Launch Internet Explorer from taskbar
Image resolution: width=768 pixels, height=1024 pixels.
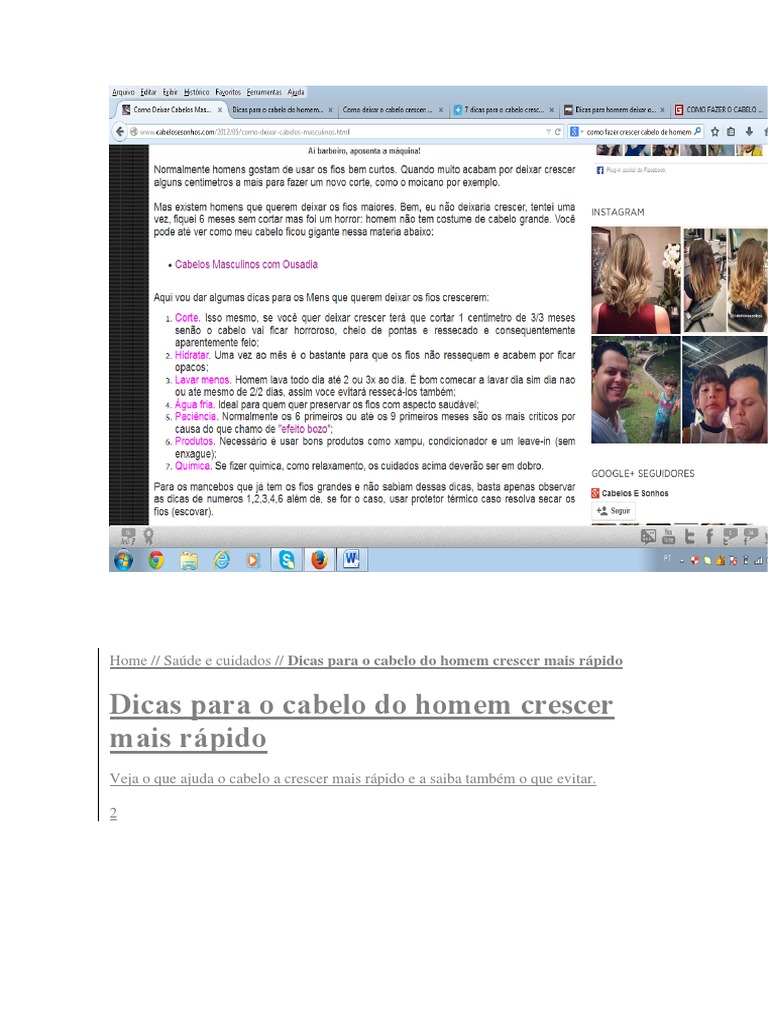pyautogui.click(x=222, y=560)
